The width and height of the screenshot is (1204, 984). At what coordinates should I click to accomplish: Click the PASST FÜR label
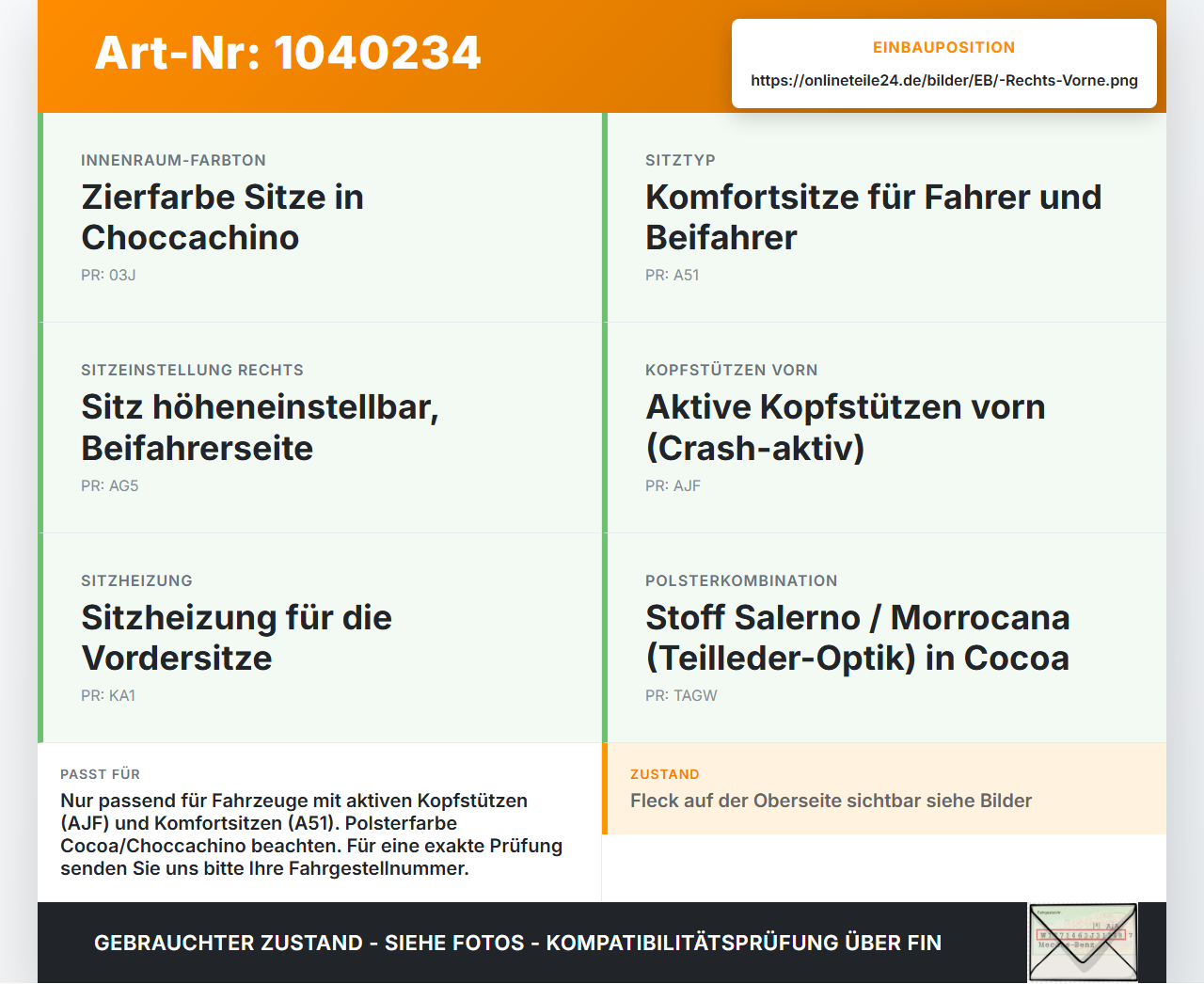click(x=100, y=774)
